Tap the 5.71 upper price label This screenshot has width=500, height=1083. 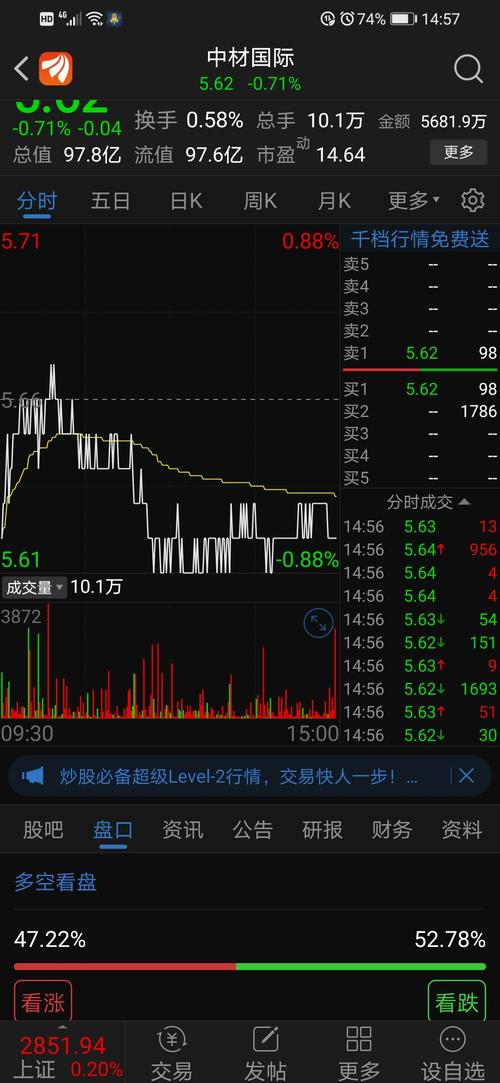[x=21, y=241]
